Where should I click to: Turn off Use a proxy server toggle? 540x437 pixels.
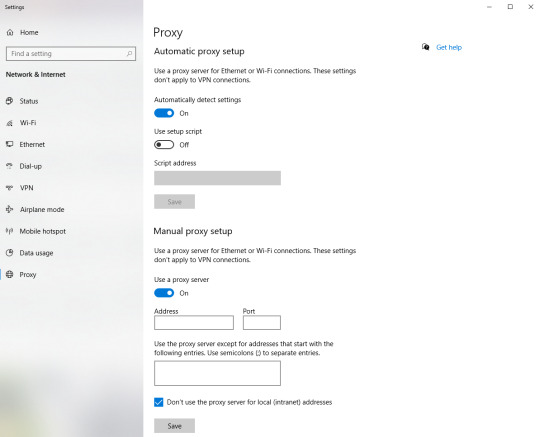coord(164,293)
